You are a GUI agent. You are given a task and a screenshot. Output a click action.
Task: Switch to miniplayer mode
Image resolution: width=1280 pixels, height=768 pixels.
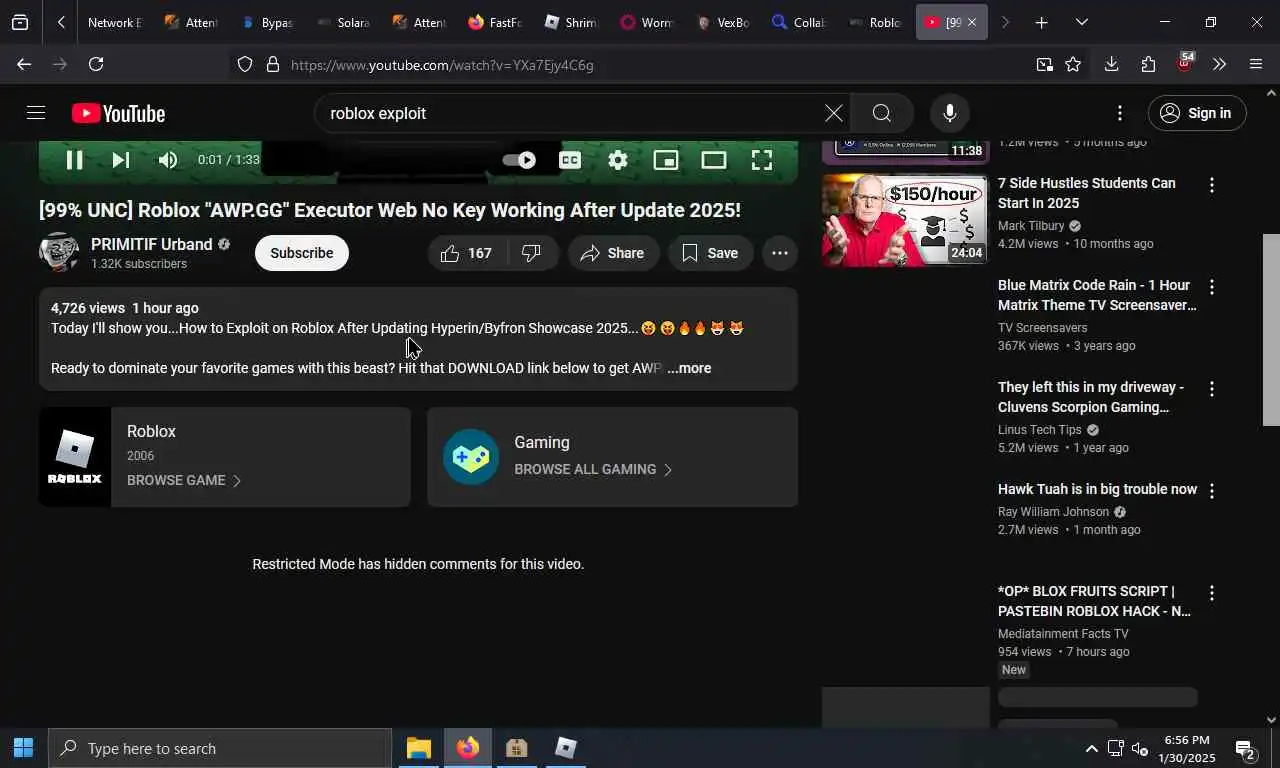[666, 160]
